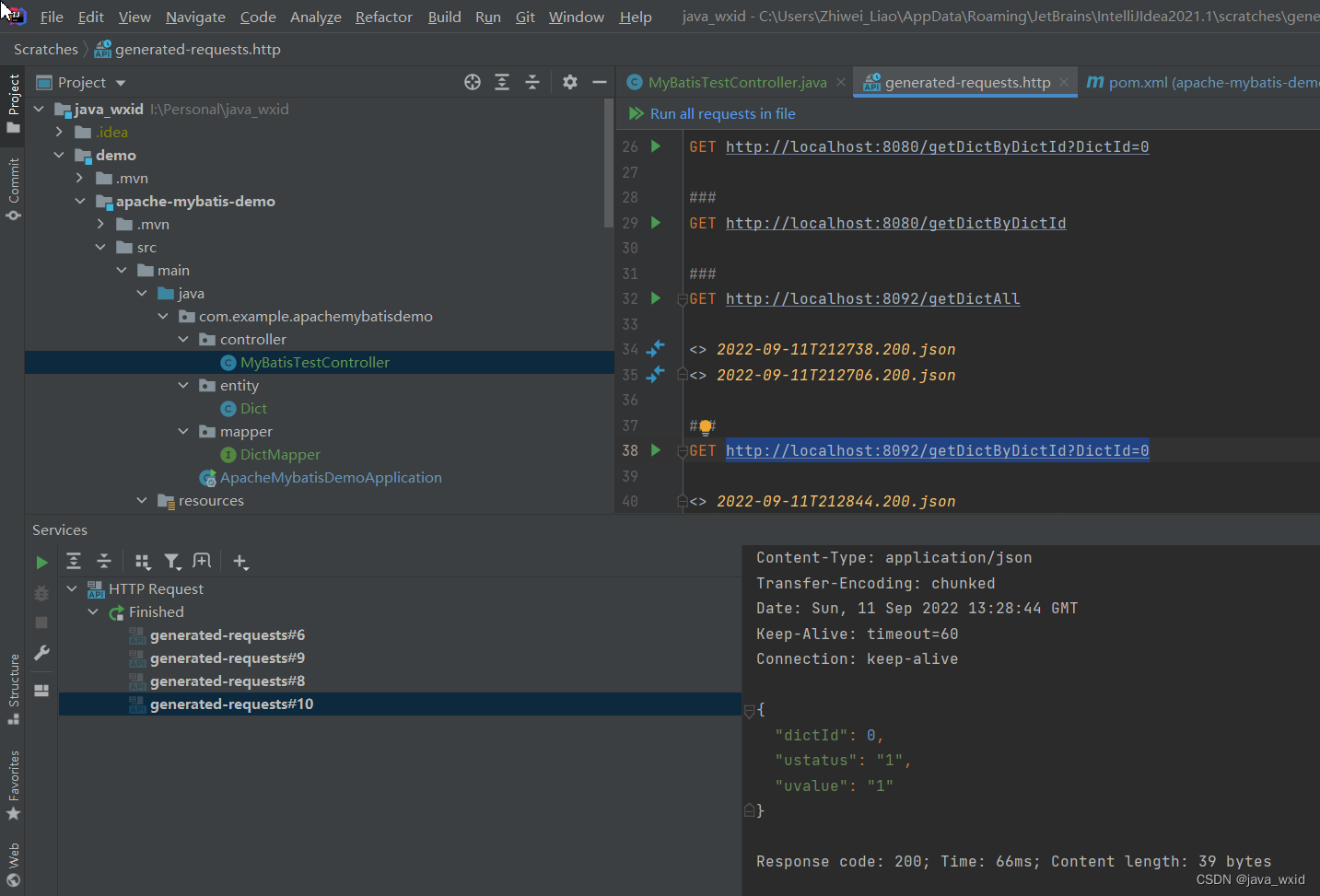Open the Structure tool window
Image resolution: width=1320 pixels, height=896 pixels.
coord(13,689)
